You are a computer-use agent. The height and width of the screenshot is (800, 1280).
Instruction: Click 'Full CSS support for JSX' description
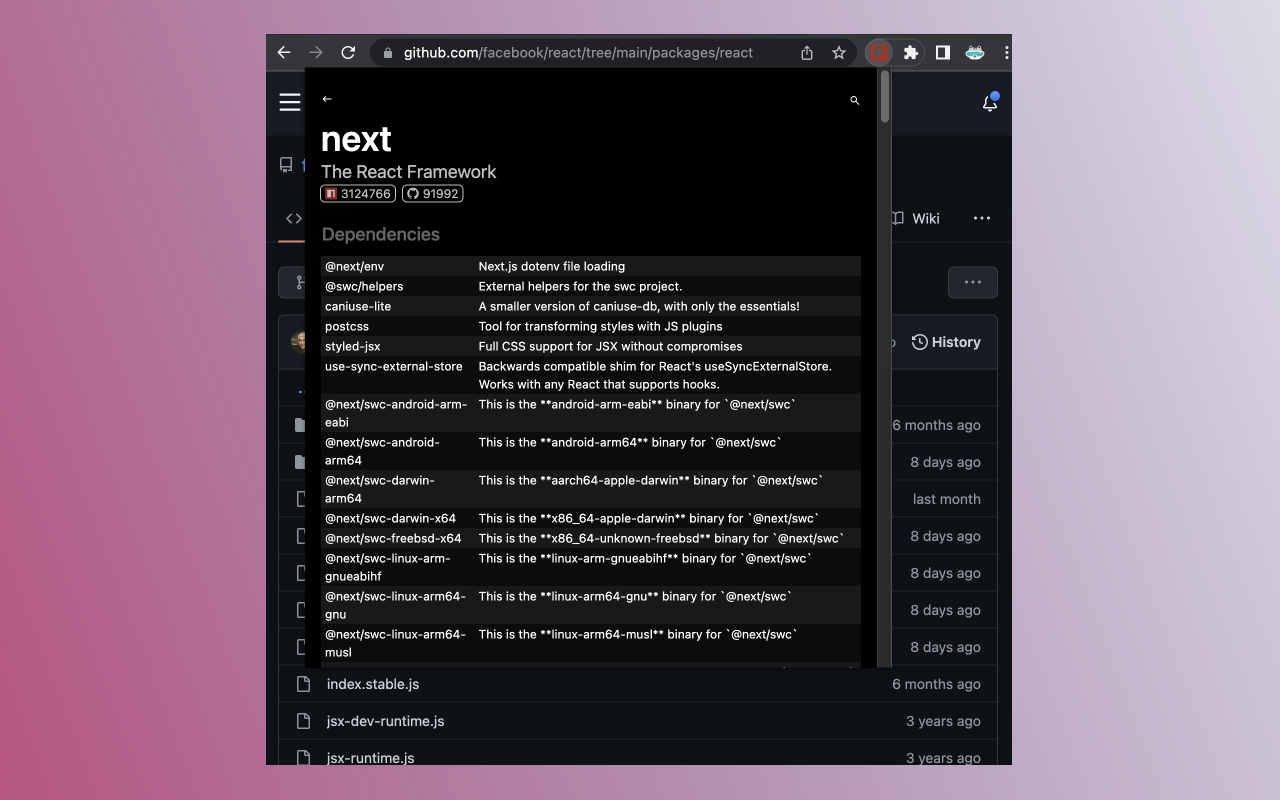pyautogui.click(x=611, y=346)
